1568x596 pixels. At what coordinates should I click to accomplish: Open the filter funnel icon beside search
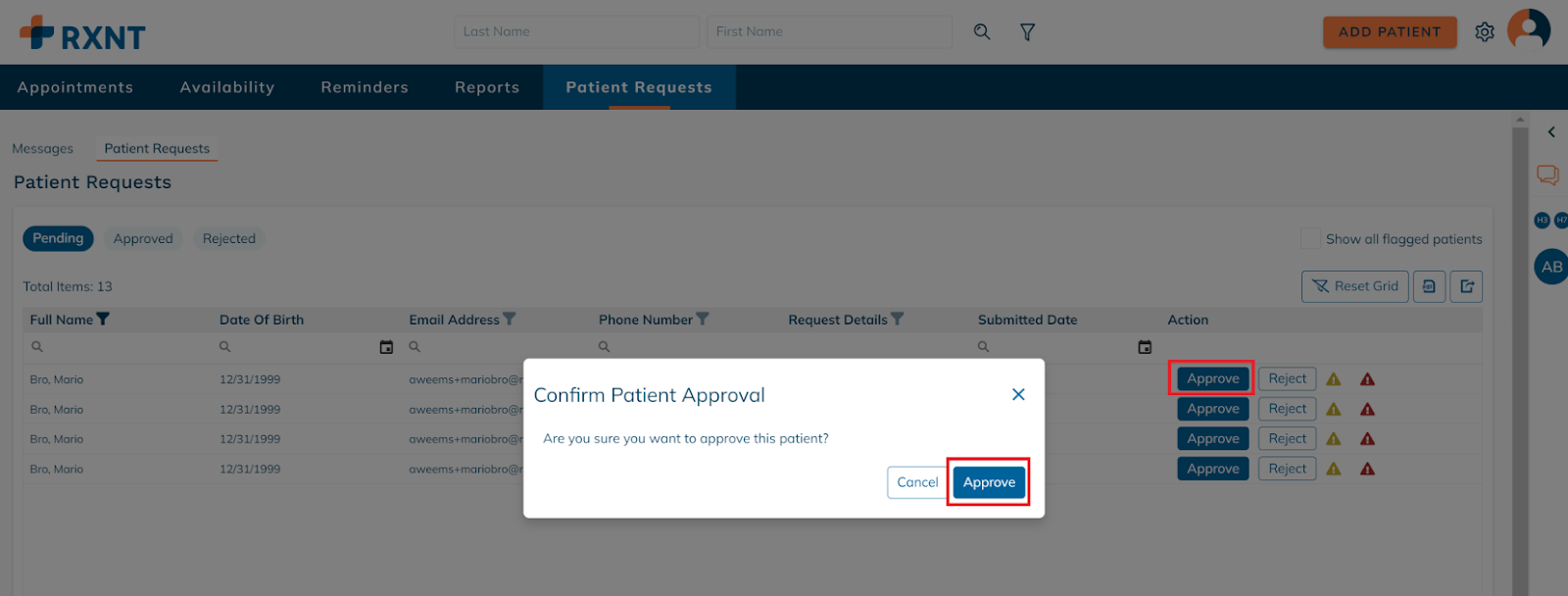click(1027, 32)
